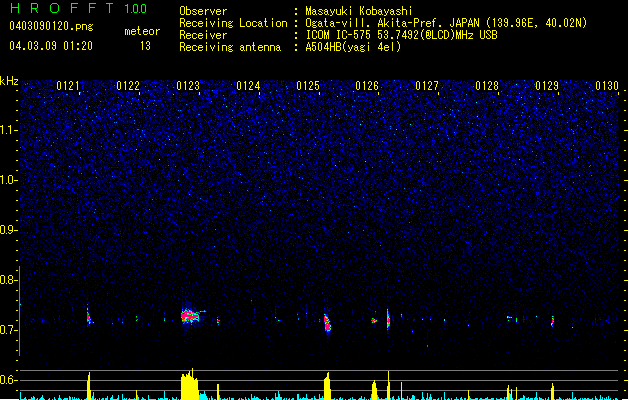The image size is (629, 400).
Task: Click the 0125 time marker
Action: (x=308, y=86)
